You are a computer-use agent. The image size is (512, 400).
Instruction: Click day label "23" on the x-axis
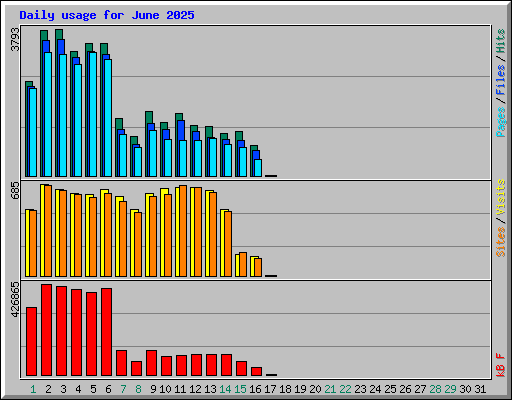tap(360, 389)
